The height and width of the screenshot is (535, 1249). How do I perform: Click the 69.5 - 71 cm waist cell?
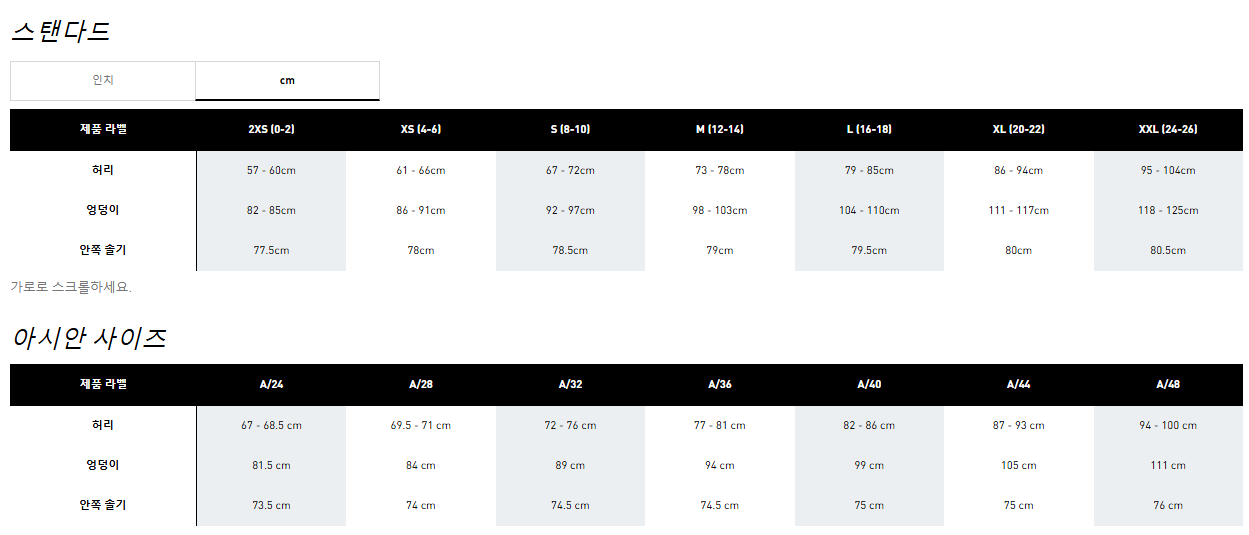click(421, 426)
